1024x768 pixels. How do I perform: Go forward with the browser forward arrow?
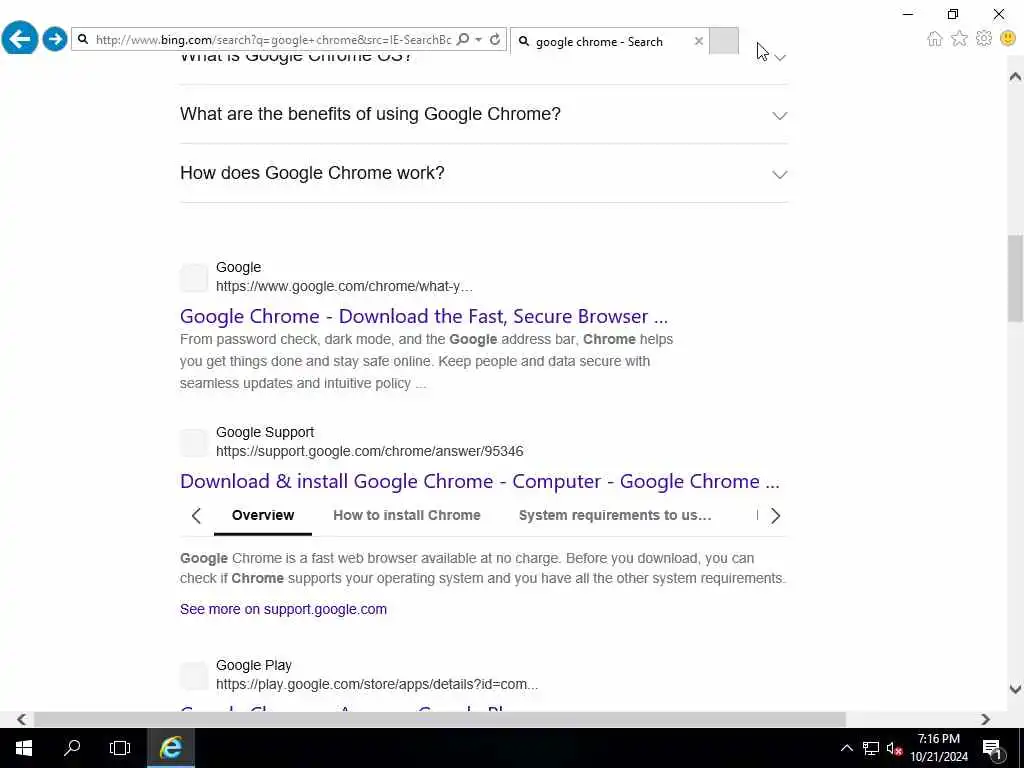(x=55, y=39)
